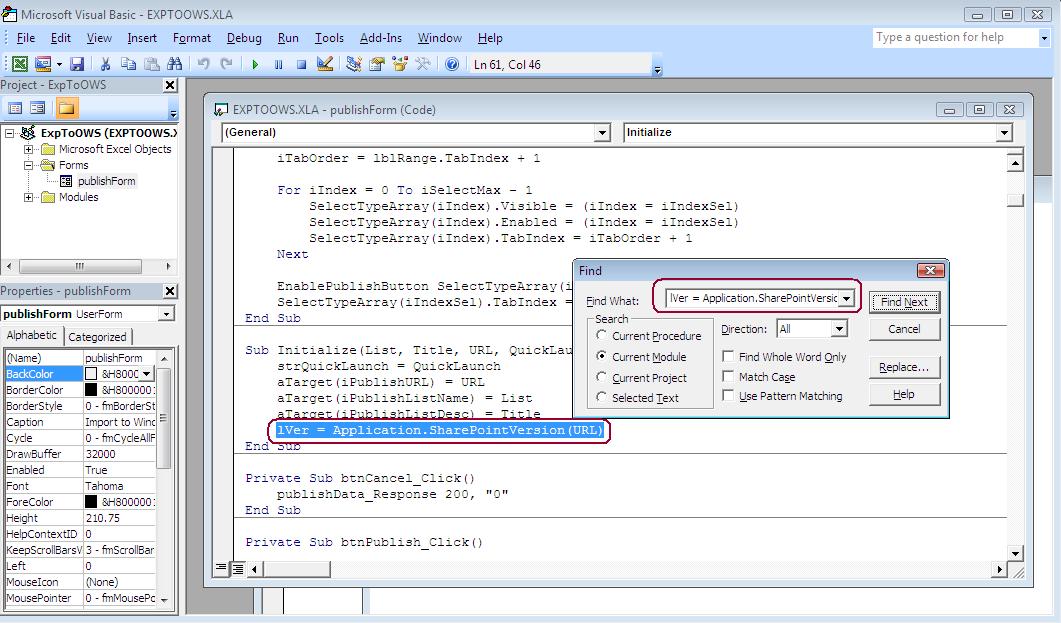Enable Find Whole Word Only checkbox
This screenshot has height=623, width=1061.
point(728,356)
